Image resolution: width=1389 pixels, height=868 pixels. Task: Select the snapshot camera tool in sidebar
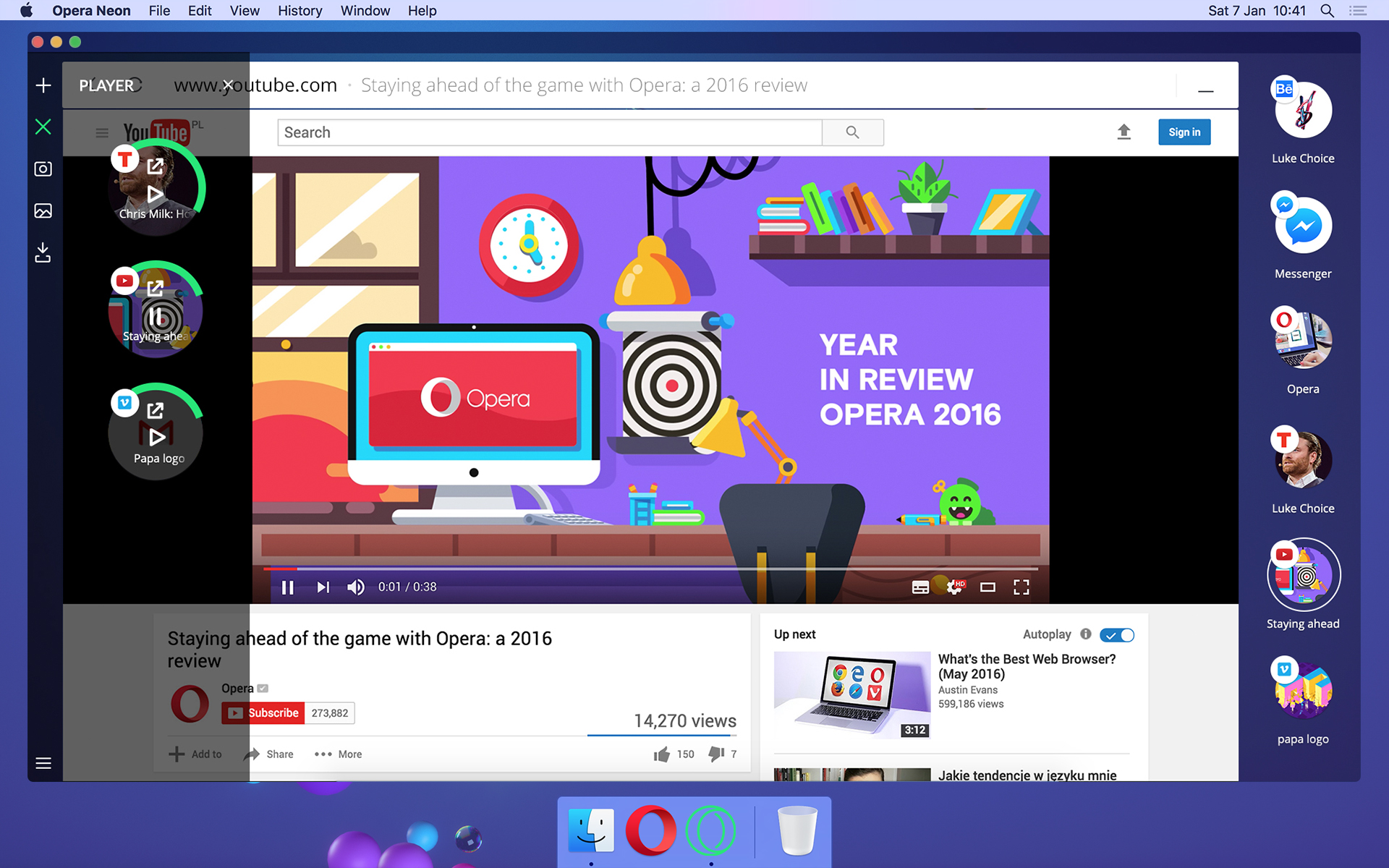43,169
